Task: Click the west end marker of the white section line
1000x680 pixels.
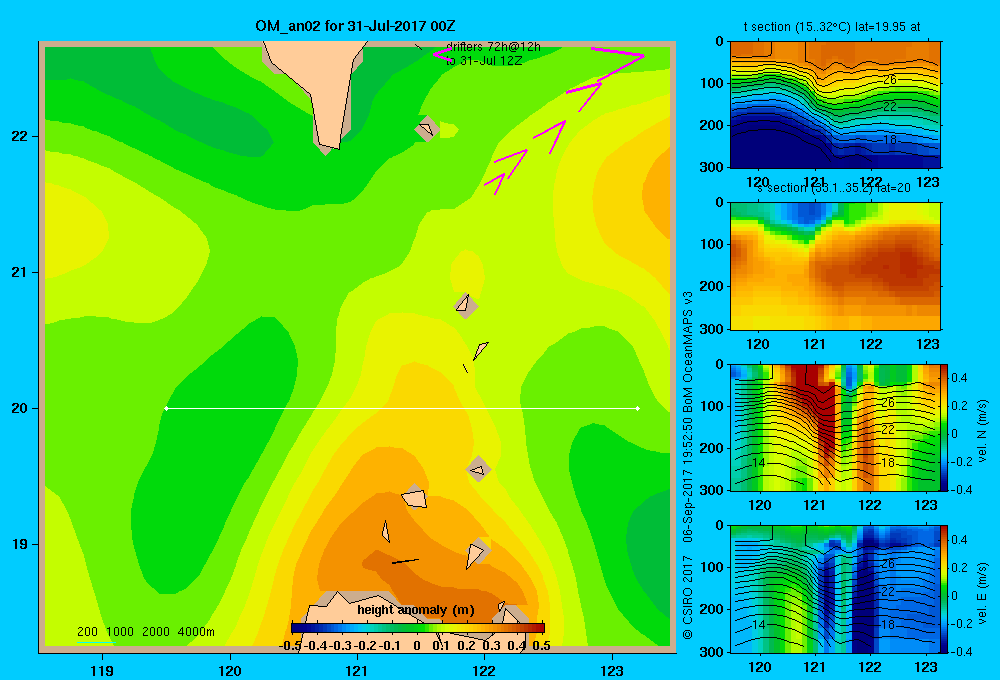Action: pos(166,408)
